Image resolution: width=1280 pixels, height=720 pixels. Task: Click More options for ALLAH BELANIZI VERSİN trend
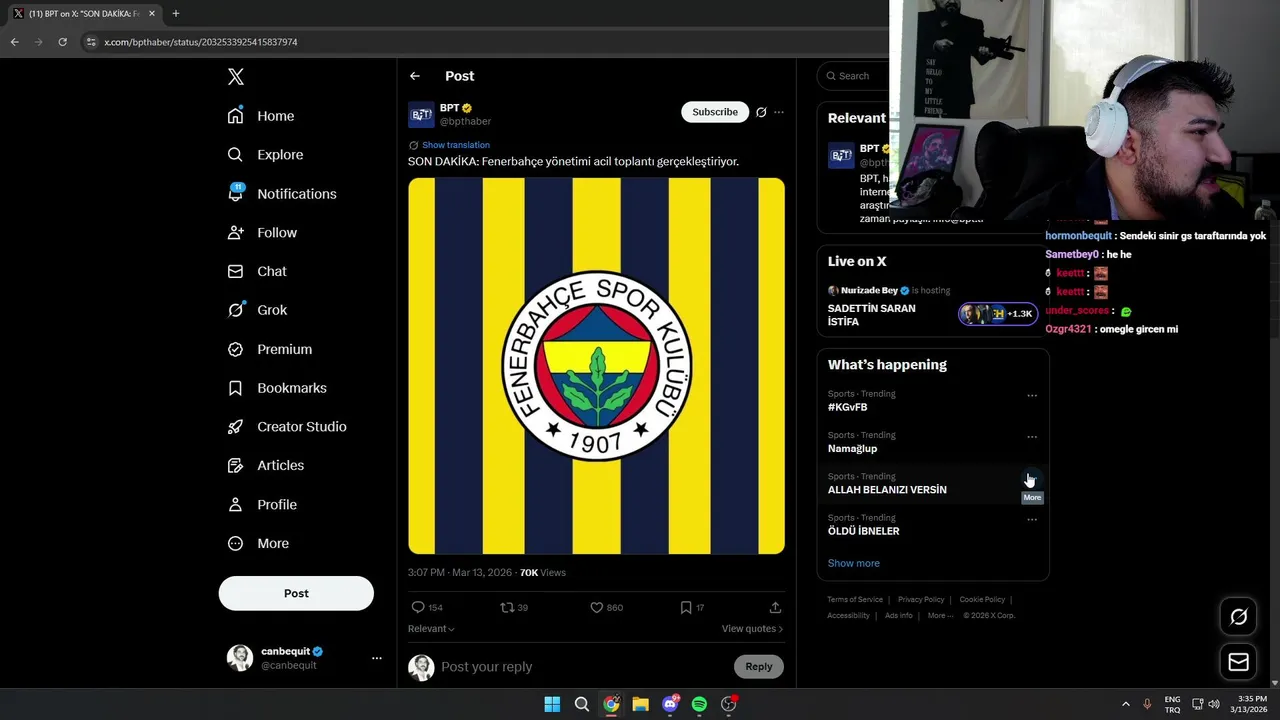[x=1032, y=479]
